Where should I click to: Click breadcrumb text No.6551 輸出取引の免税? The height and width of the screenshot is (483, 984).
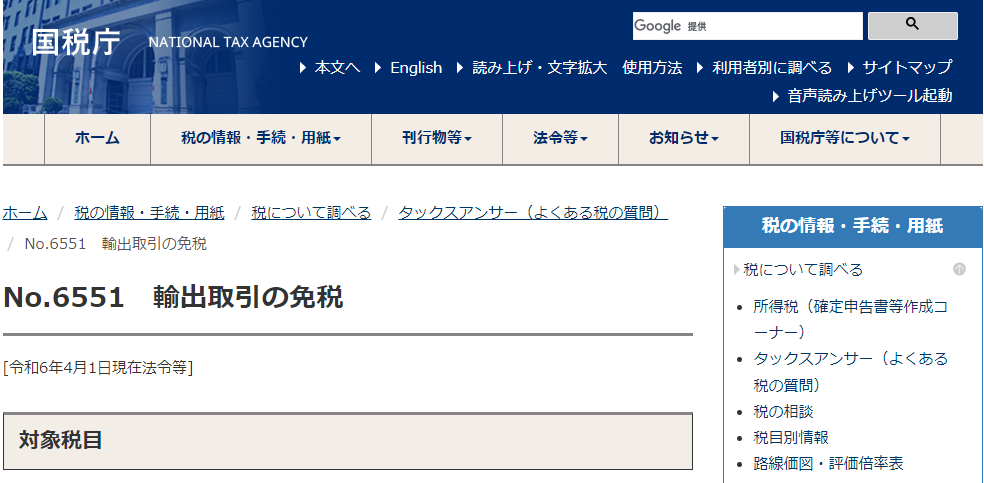115,244
